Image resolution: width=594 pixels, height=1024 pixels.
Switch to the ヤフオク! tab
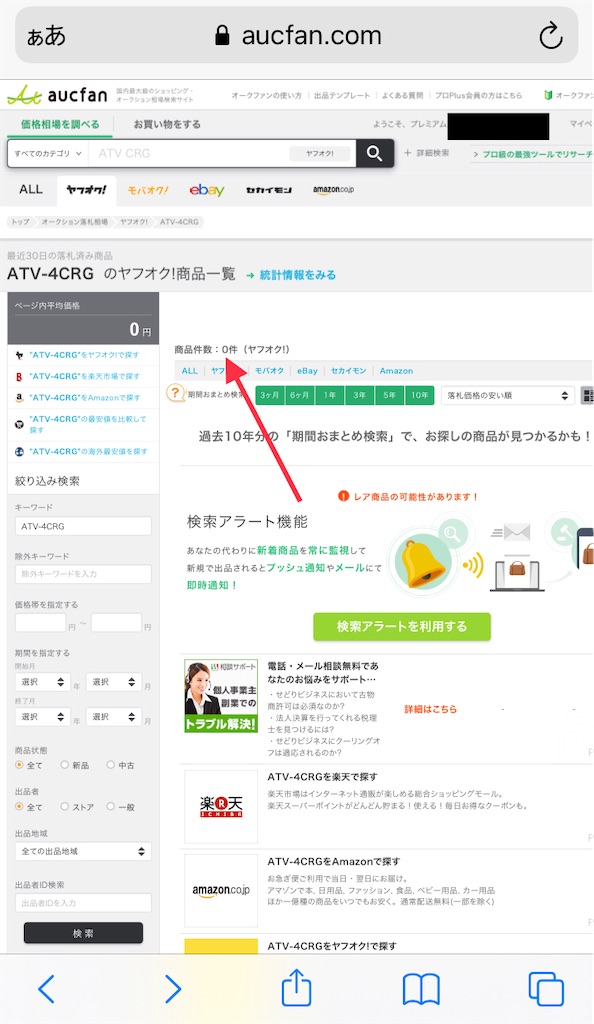point(86,190)
